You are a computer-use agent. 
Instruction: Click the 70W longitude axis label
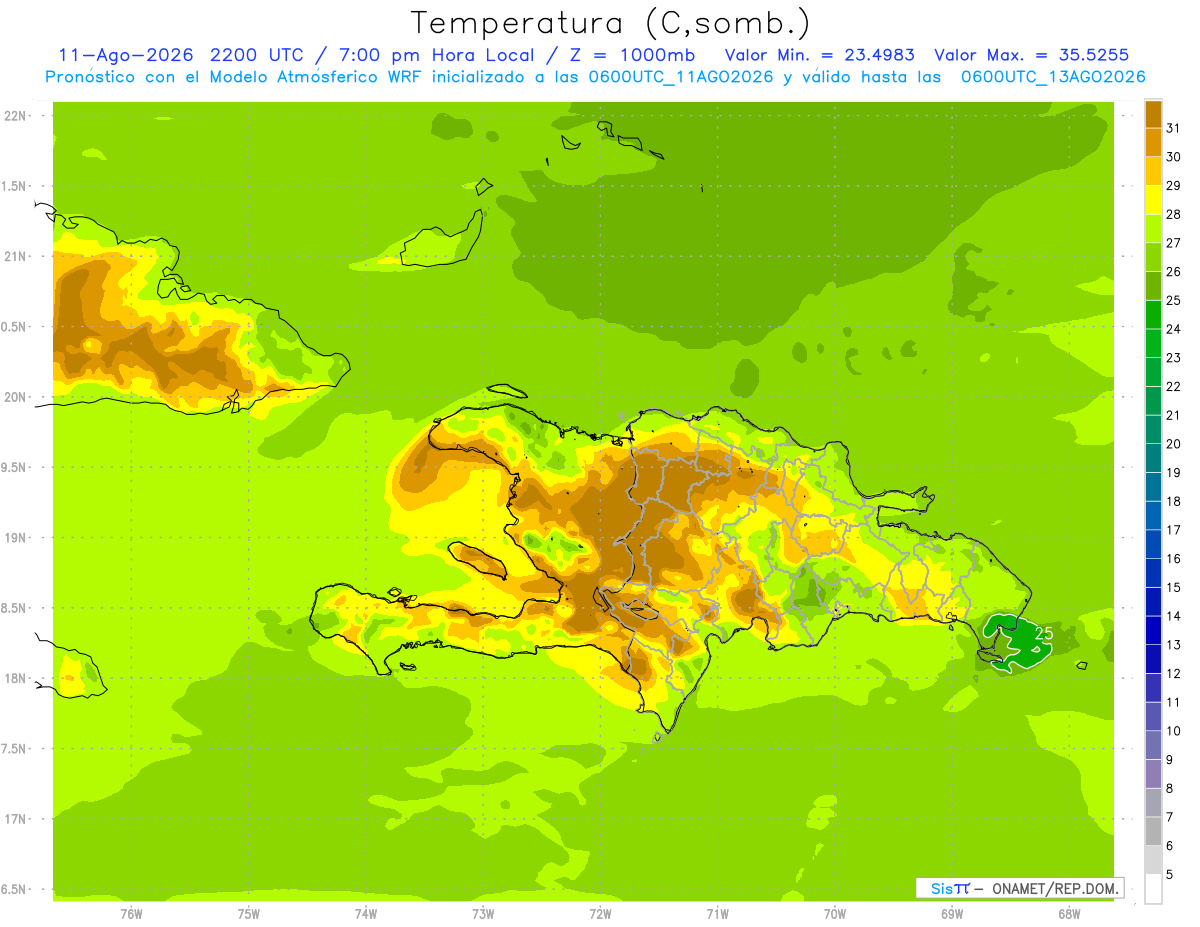pos(835,914)
